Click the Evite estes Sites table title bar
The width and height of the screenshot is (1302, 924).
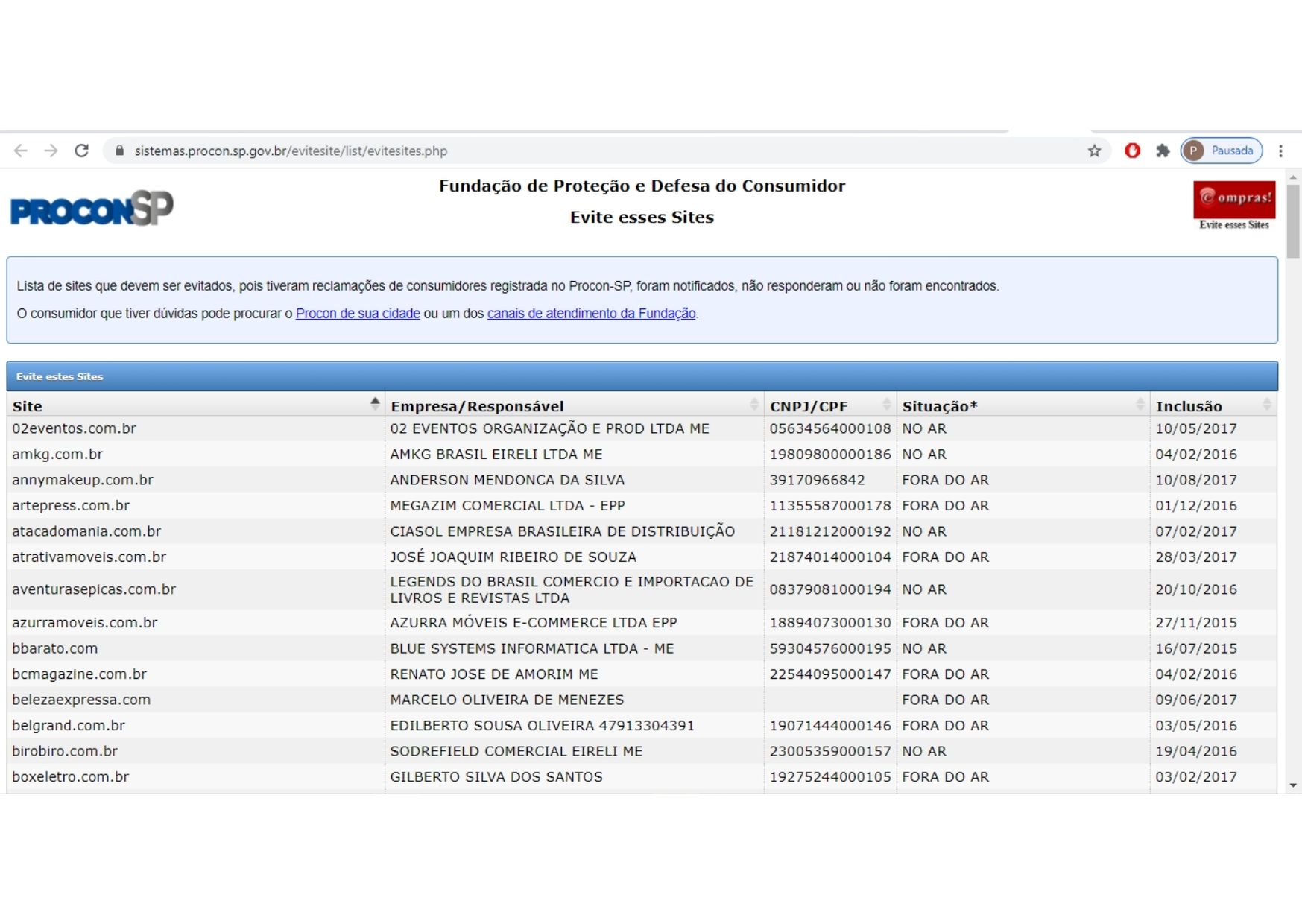tap(642, 376)
